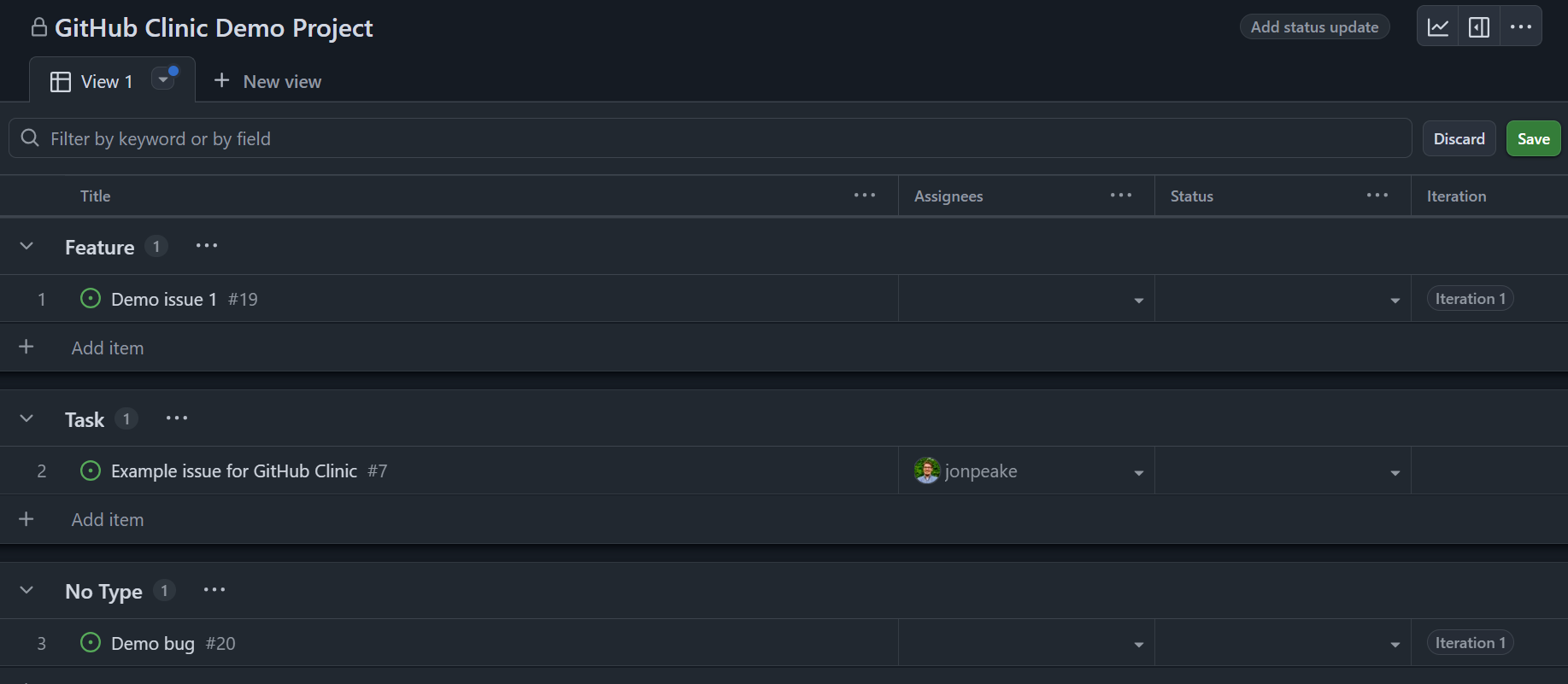The image size is (1568, 684).
Task: Collapse the Feature group
Action: point(26,246)
